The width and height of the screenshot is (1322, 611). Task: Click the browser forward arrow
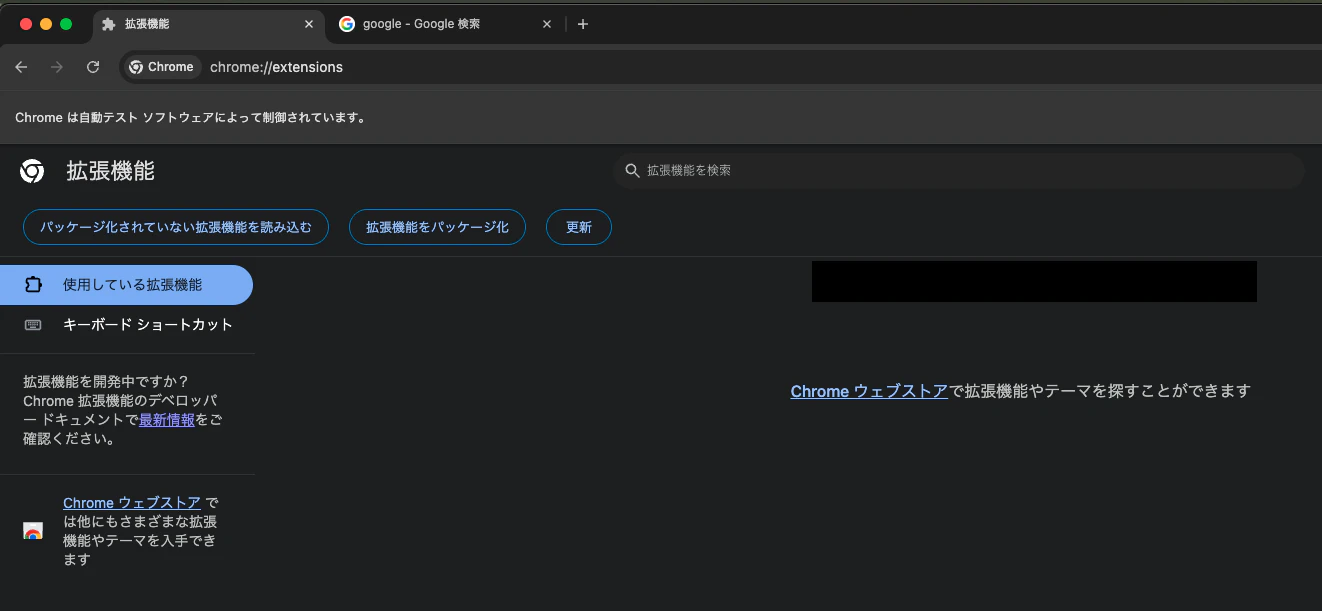click(x=57, y=67)
